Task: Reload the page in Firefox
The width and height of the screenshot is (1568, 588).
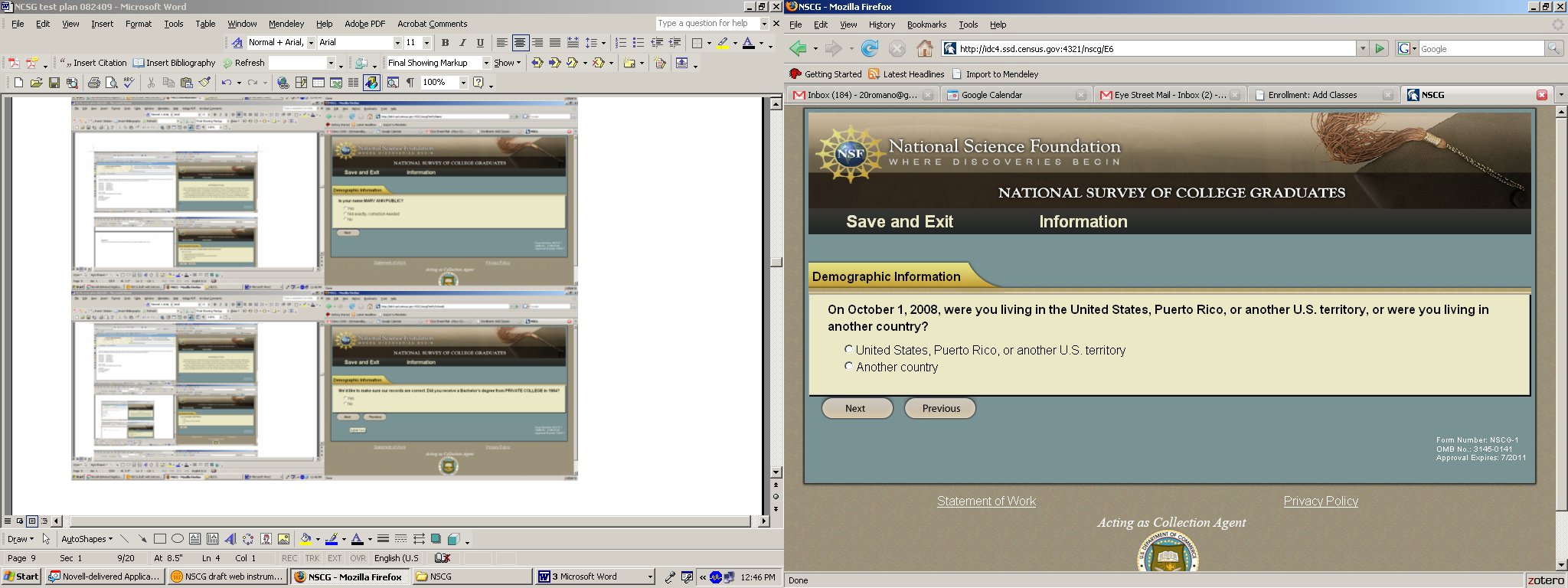Action: click(x=870, y=49)
